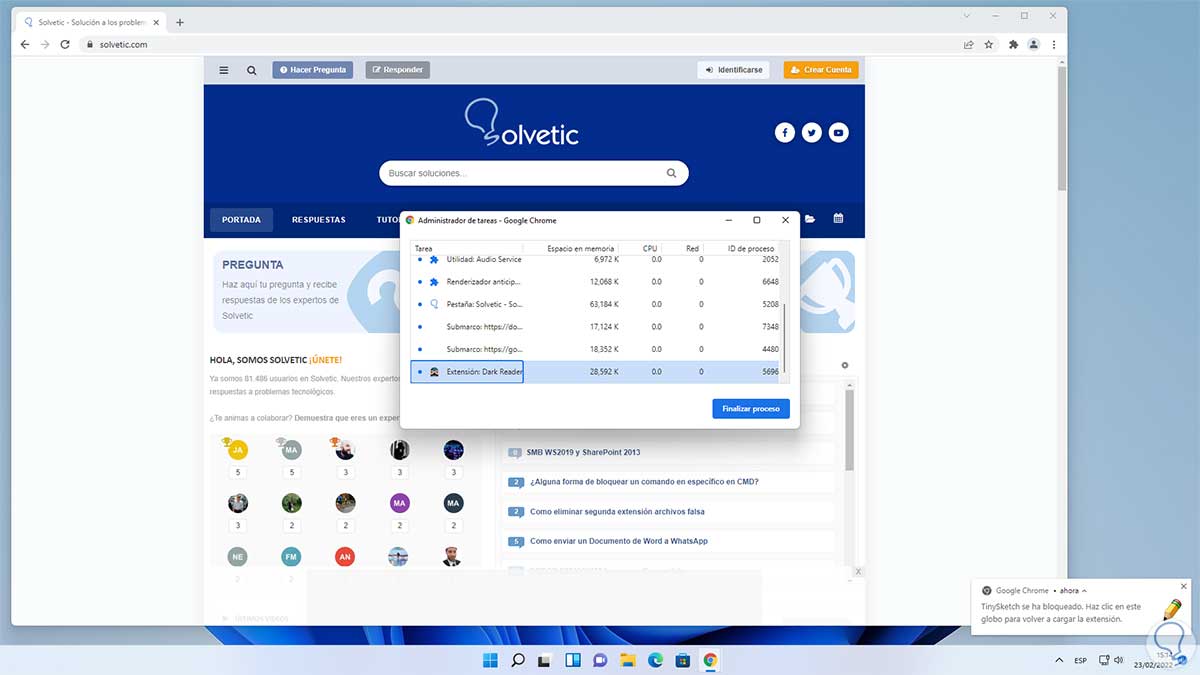This screenshot has height=675, width=1200.
Task: Open the ESP language indicator
Action: pyautogui.click(x=1081, y=660)
